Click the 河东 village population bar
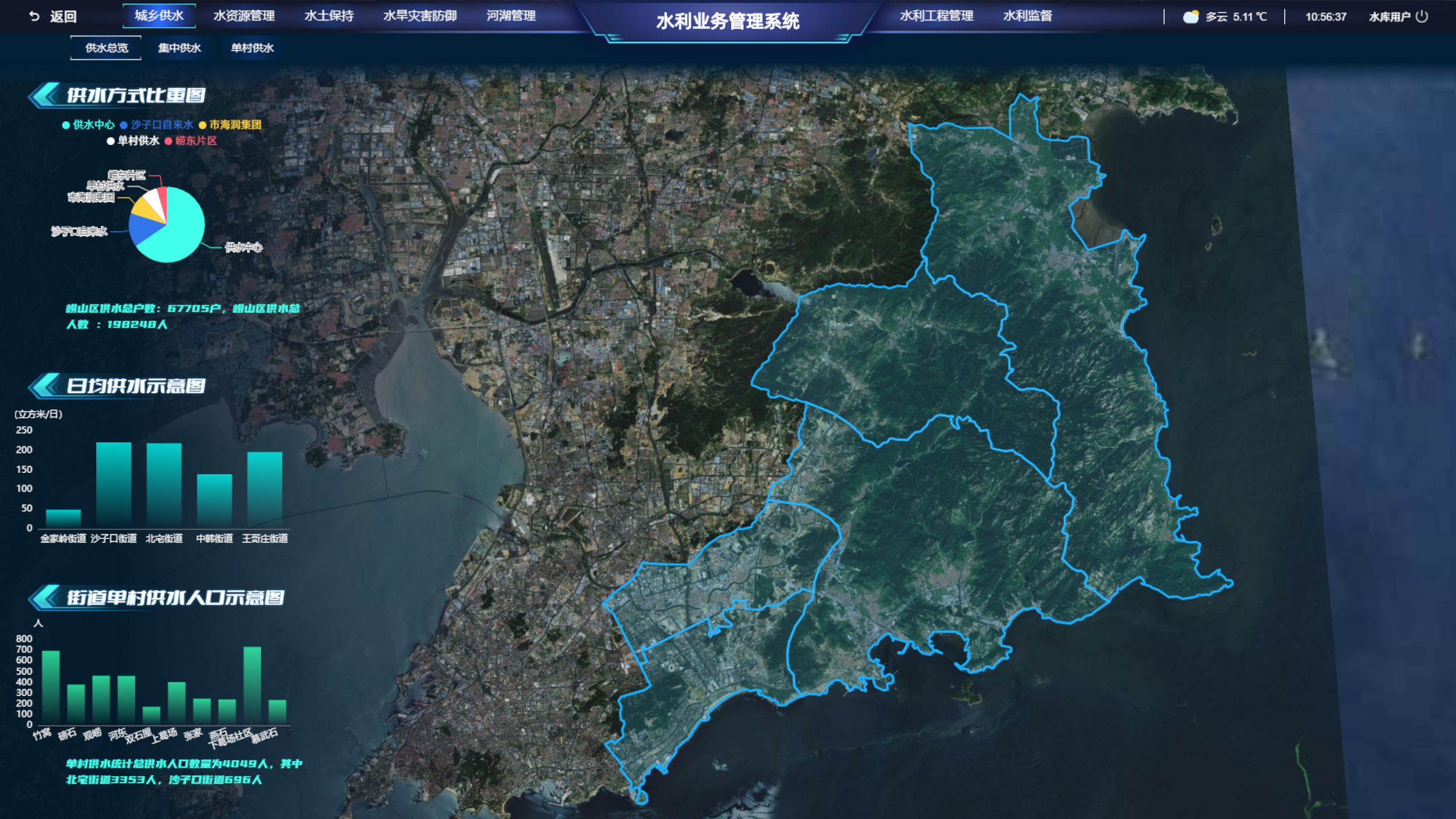The width and height of the screenshot is (1456, 819). [126, 700]
